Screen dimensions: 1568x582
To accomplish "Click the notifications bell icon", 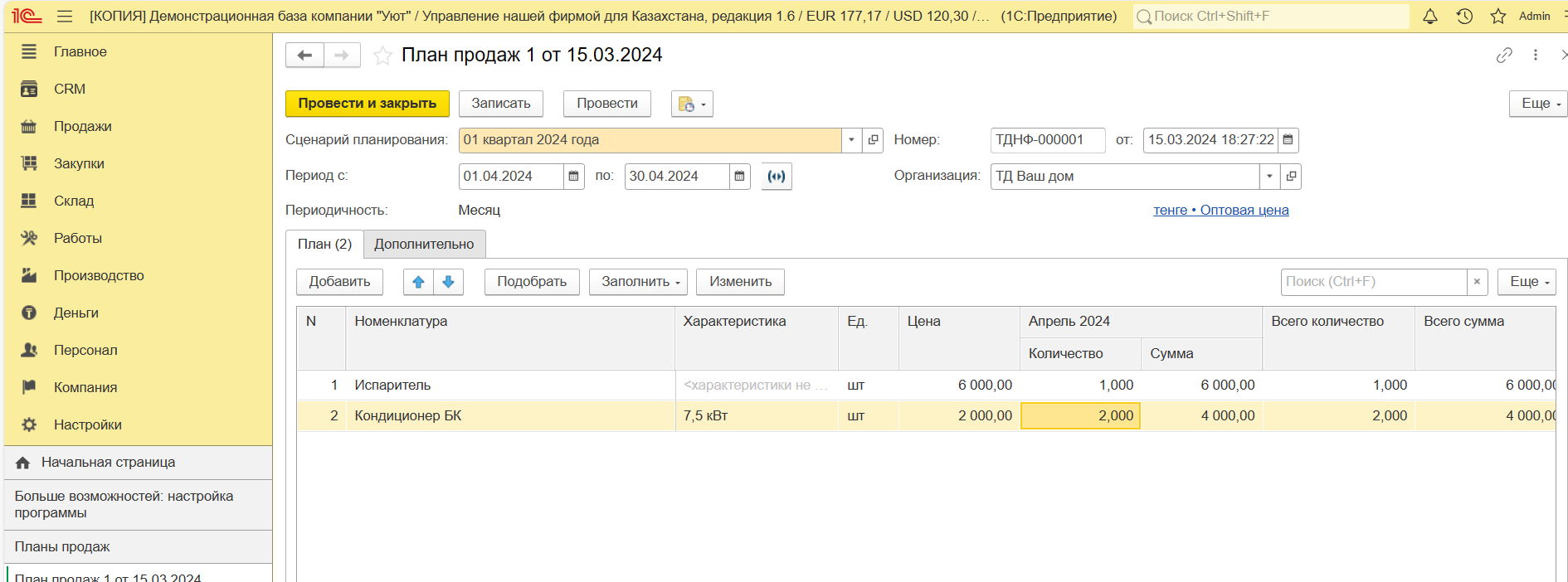I will tap(1430, 17).
